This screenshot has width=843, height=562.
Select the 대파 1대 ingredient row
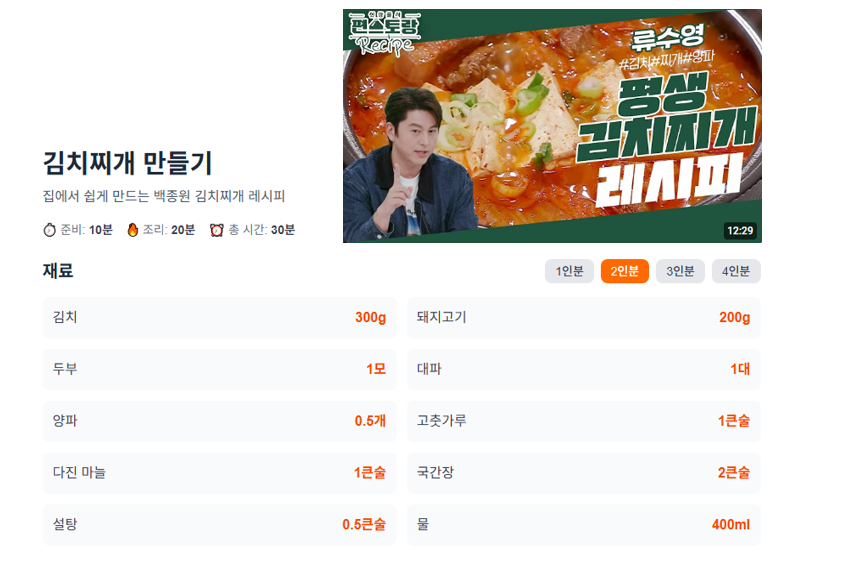click(x=584, y=369)
